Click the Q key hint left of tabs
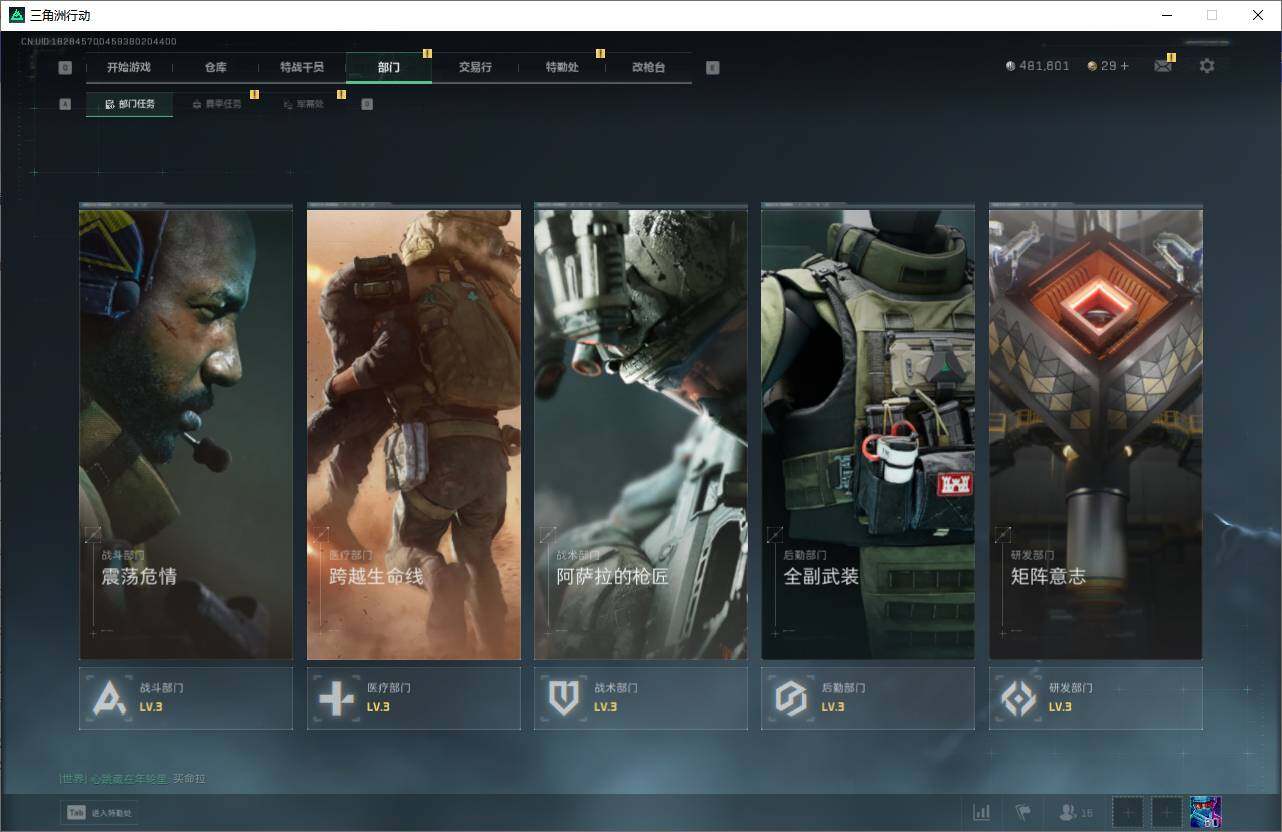 (x=65, y=68)
